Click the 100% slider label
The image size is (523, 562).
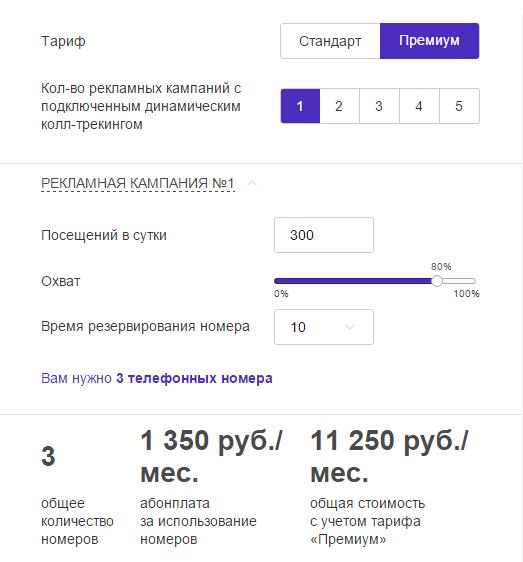[466, 294]
